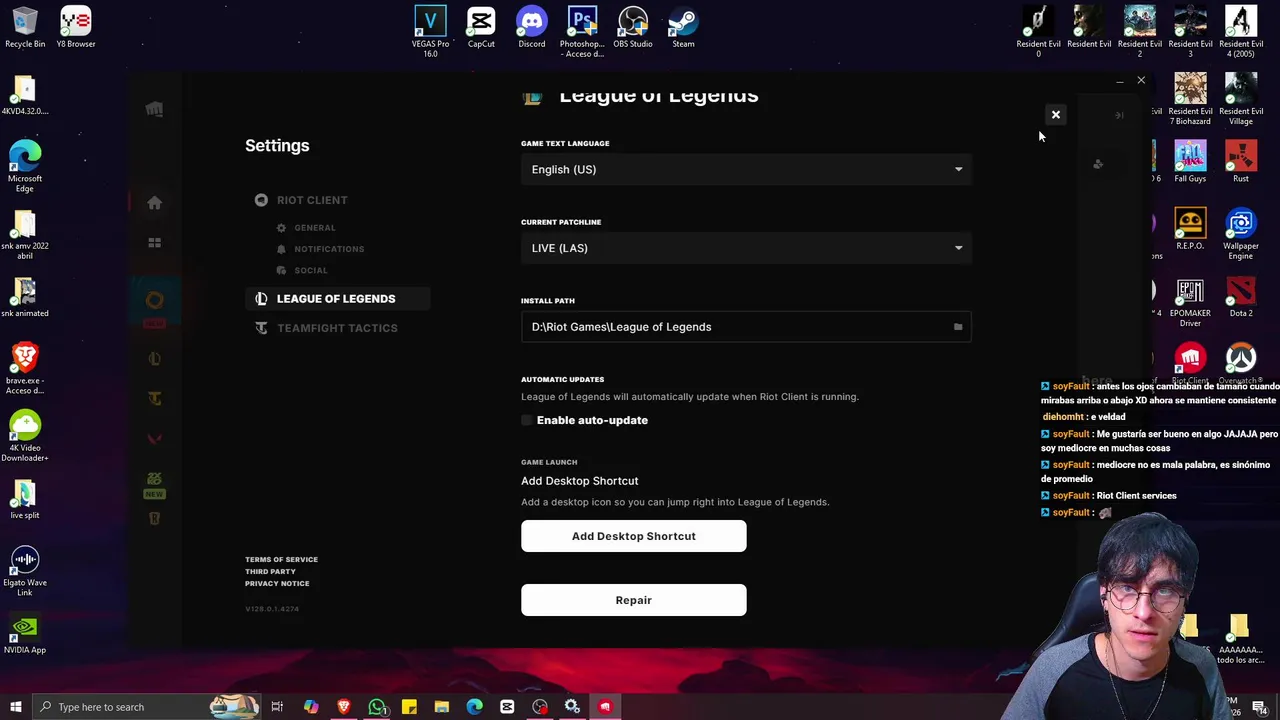Select the Discord desktop icon
This screenshot has height=720, width=1280.
532,28
